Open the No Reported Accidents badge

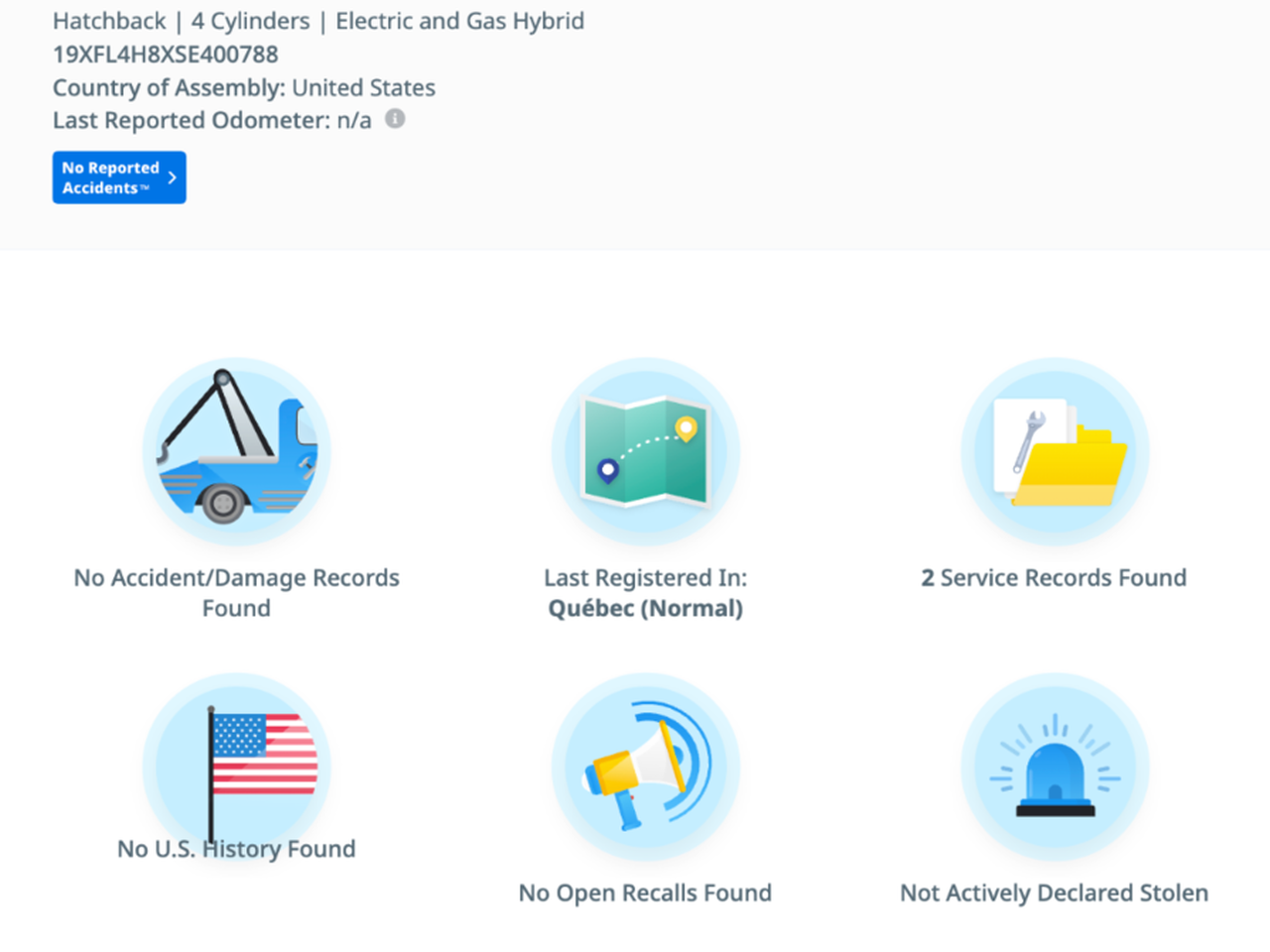point(110,178)
